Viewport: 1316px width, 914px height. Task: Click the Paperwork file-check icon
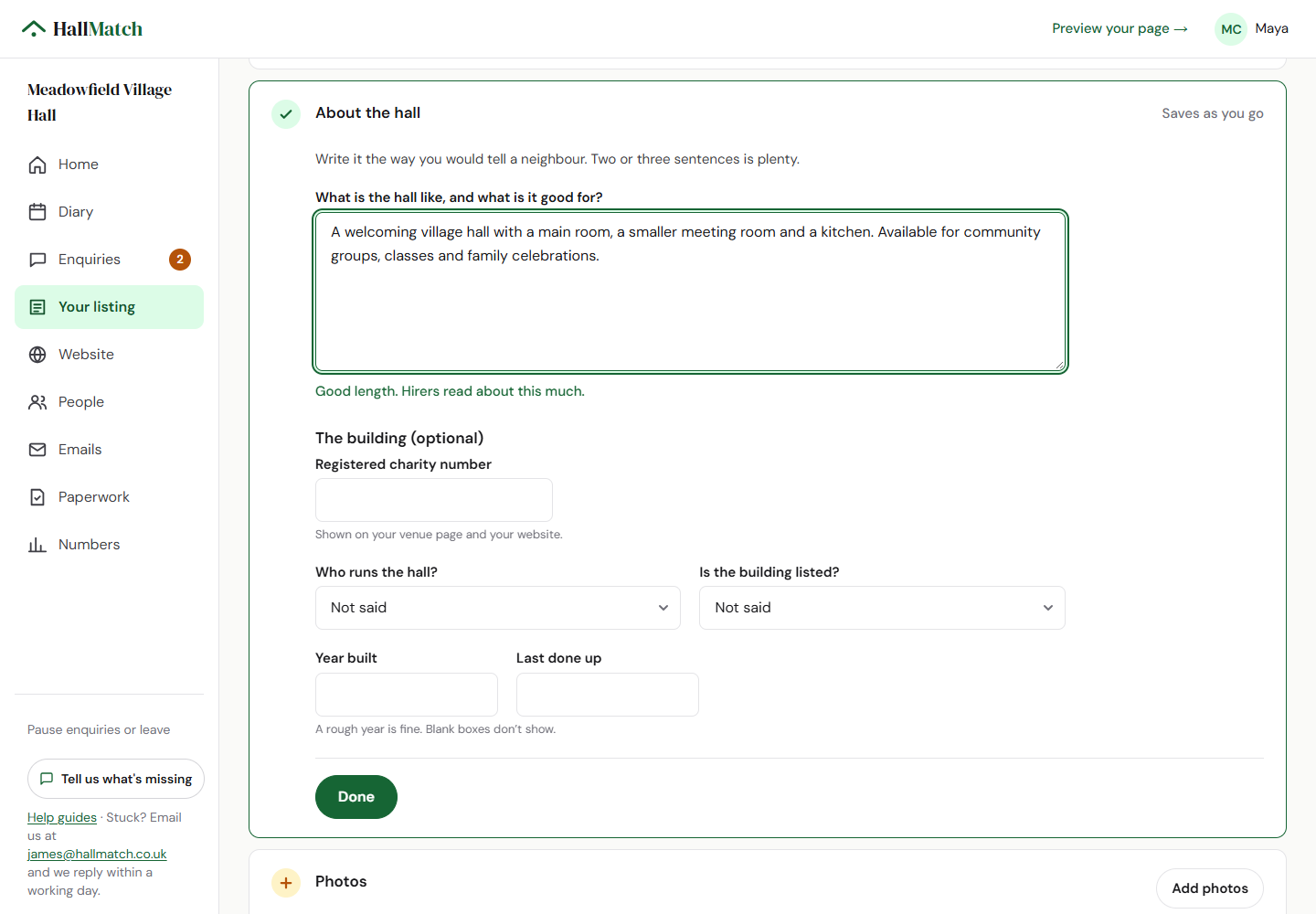point(37,497)
